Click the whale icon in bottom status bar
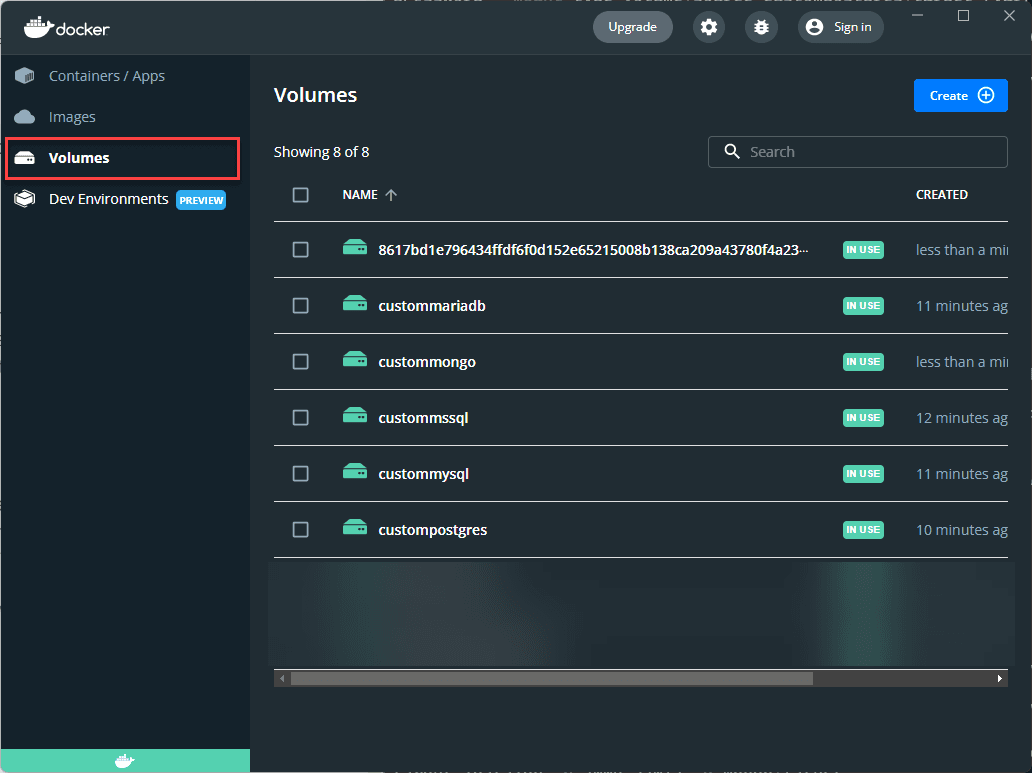This screenshot has height=773, width=1032. tap(124, 761)
